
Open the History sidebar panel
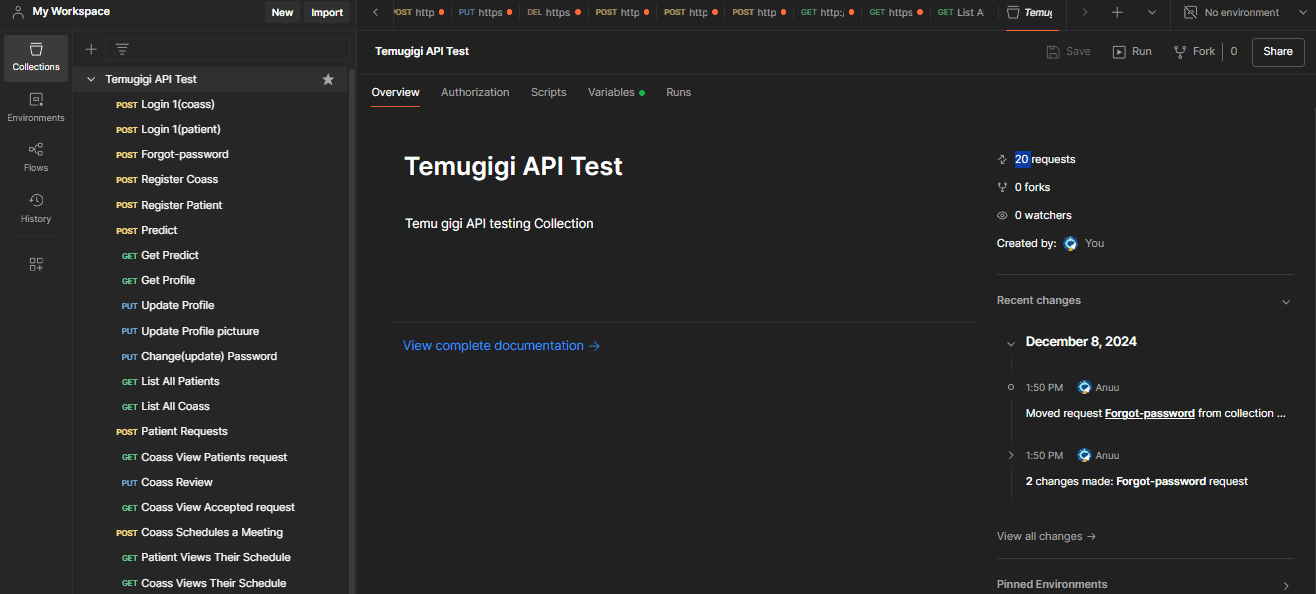tap(36, 208)
